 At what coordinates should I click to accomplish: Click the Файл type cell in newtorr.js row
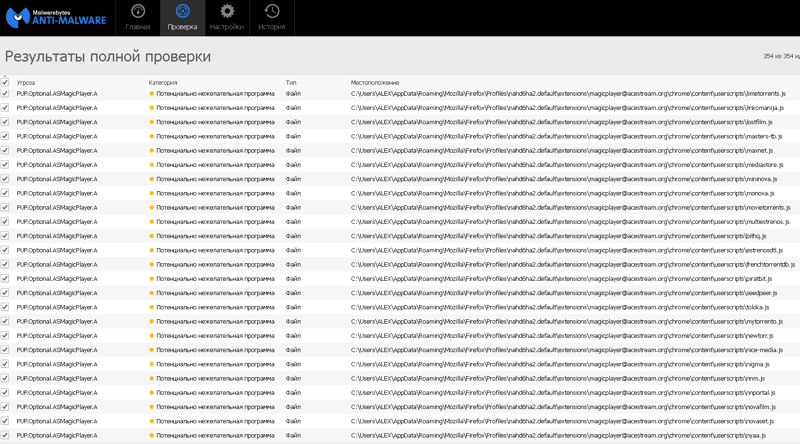pyautogui.click(x=293, y=335)
